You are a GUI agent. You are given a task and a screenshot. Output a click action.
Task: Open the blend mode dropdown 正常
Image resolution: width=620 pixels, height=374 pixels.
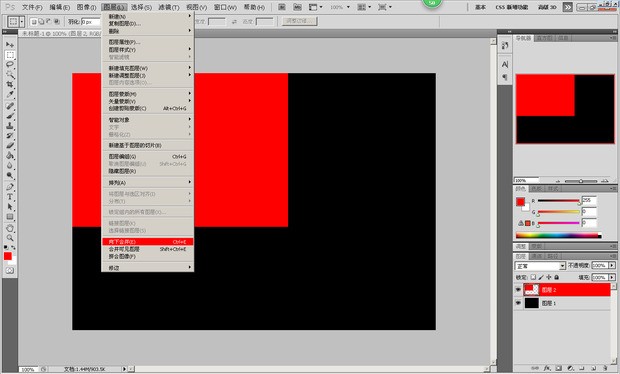click(540, 266)
